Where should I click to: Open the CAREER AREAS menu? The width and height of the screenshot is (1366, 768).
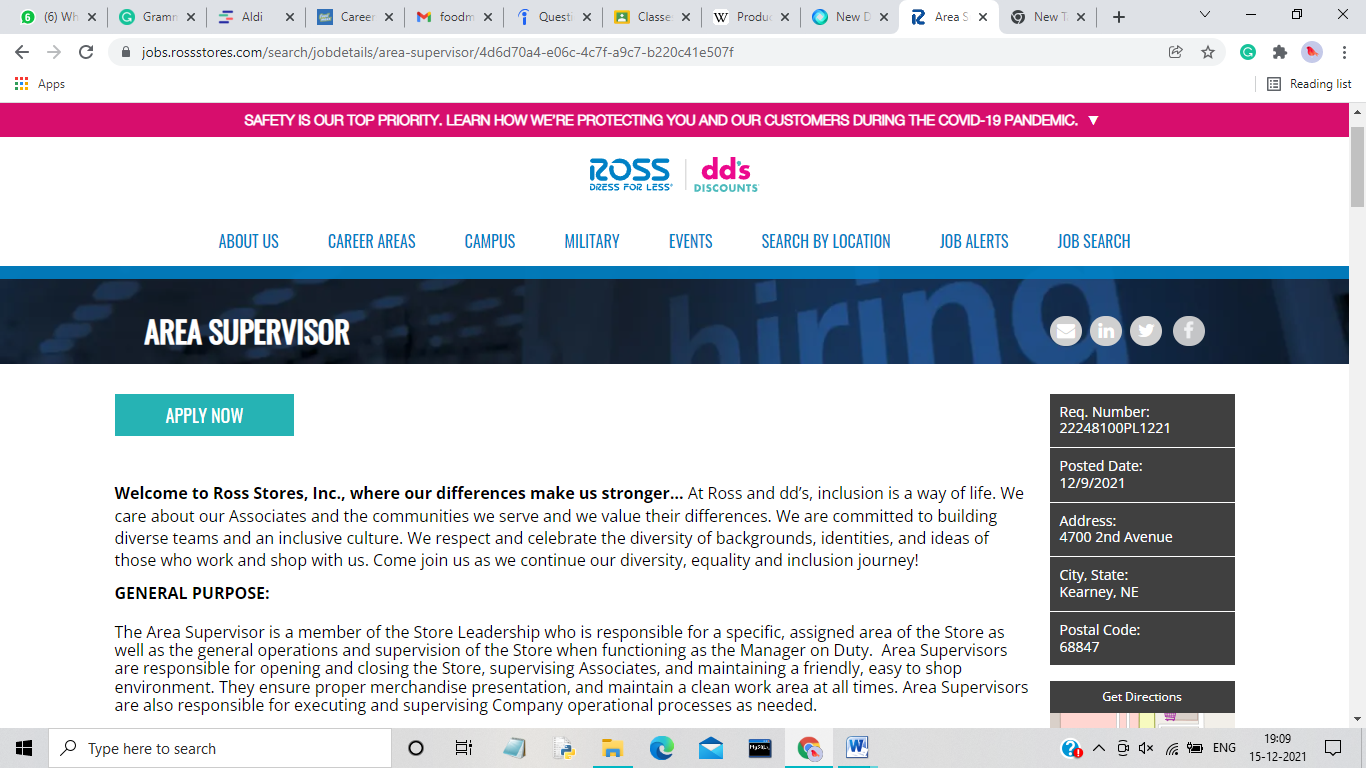[372, 241]
